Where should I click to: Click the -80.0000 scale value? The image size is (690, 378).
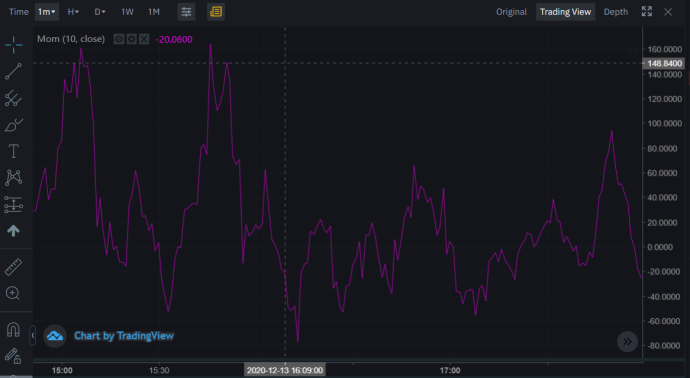click(664, 346)
